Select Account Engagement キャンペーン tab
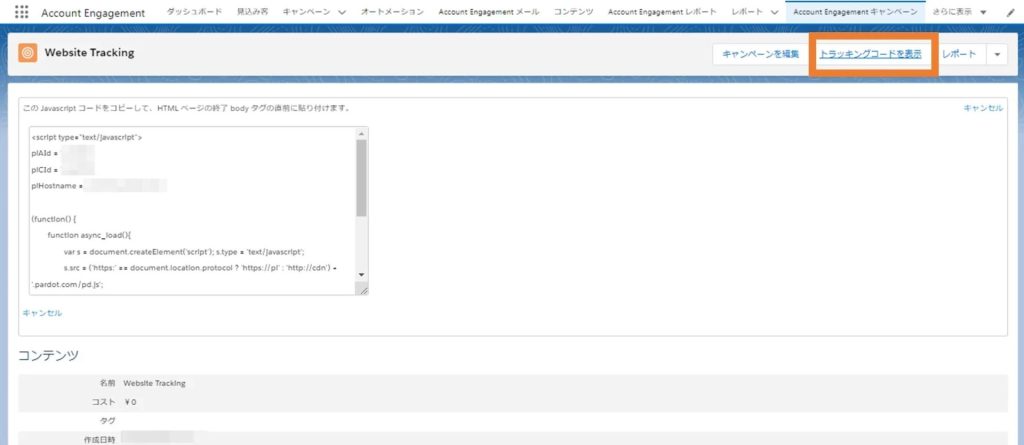This screenshot has width=1024, height=445. point(855,12)
